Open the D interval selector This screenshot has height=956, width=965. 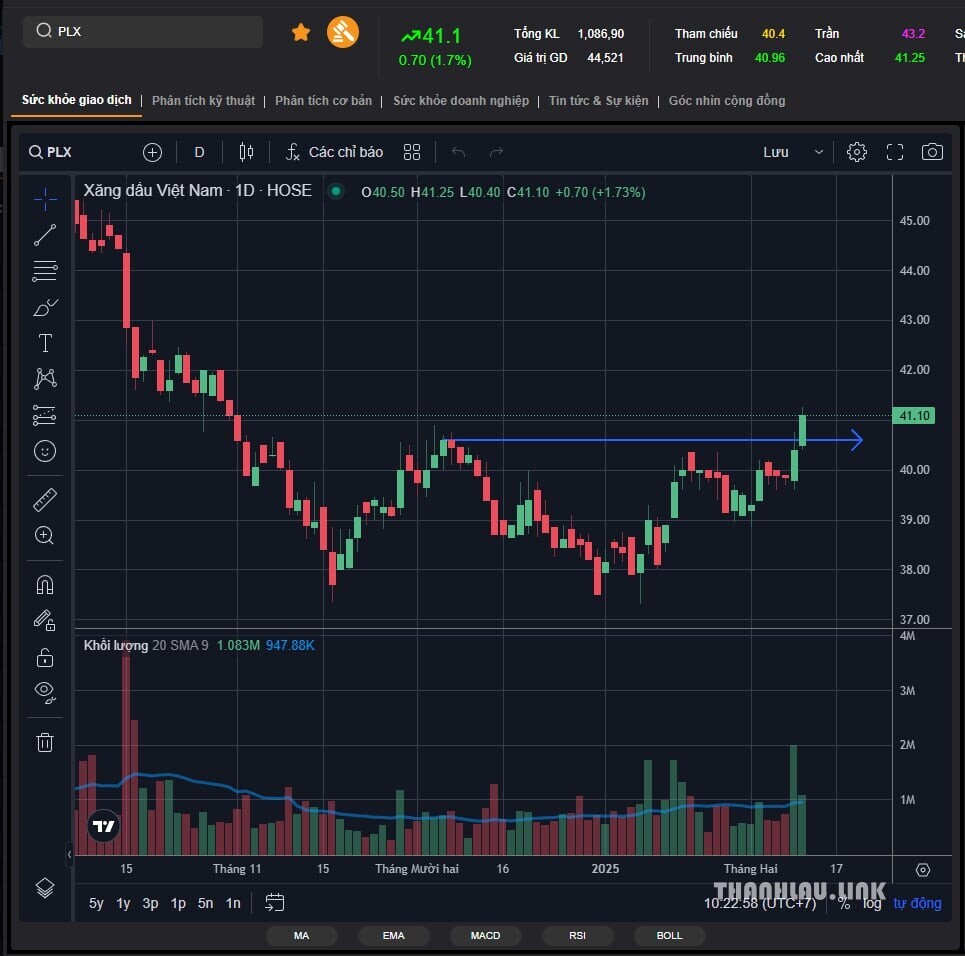199,152
